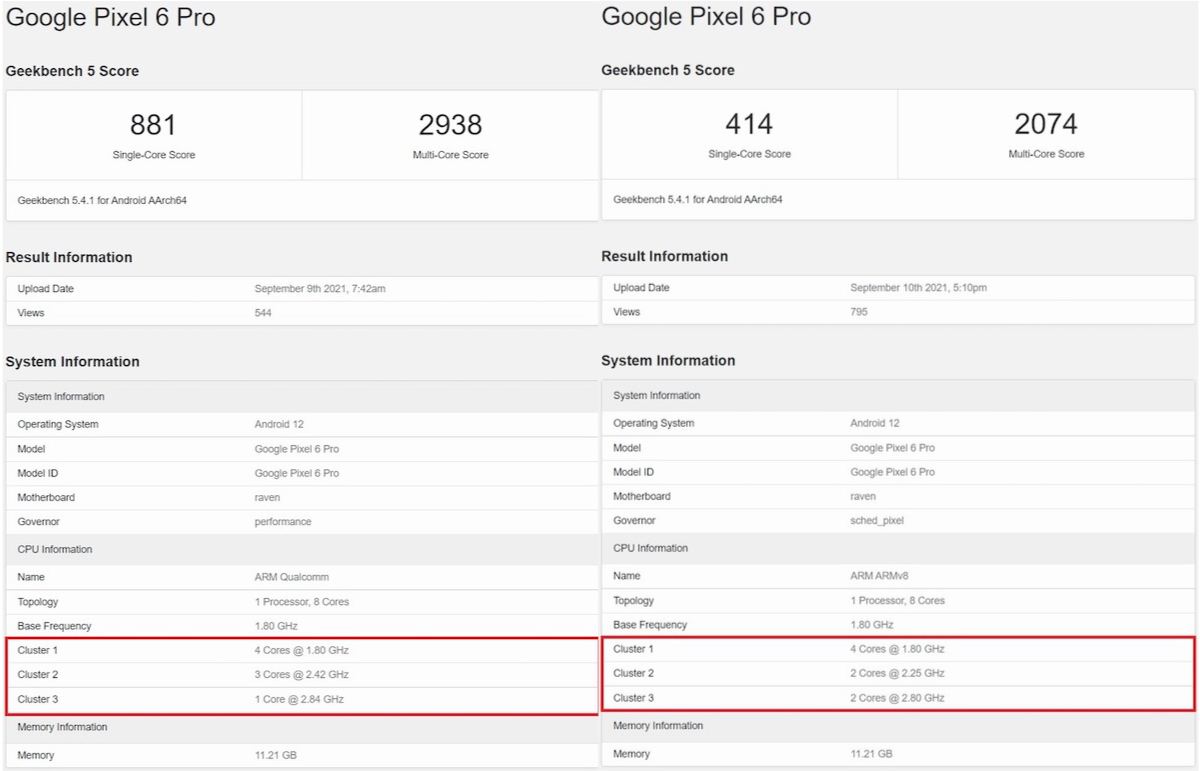
Task: Select the 544 views count
Action: coord(263,313)
